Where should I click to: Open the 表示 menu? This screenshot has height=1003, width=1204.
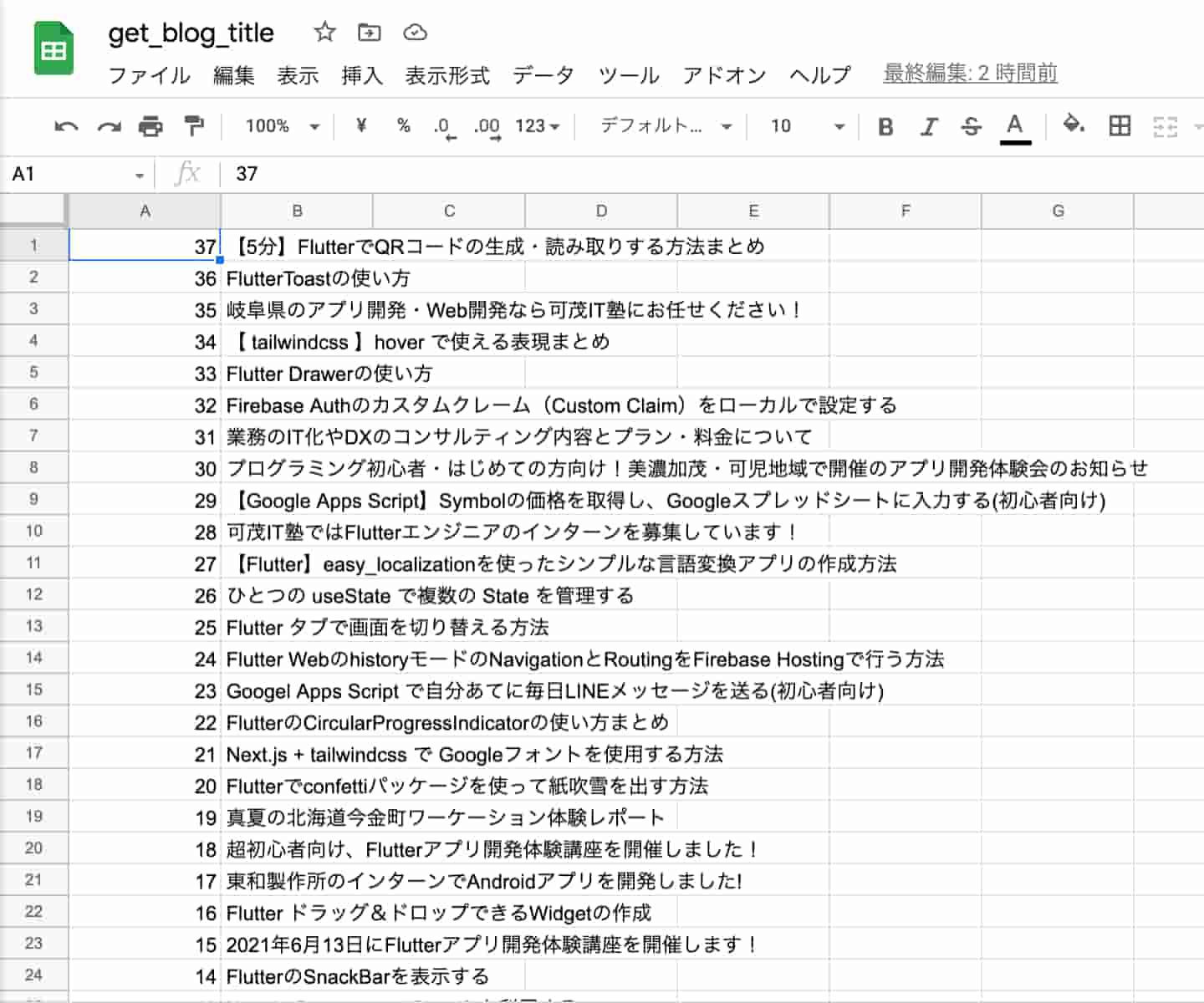pos(298,75)
